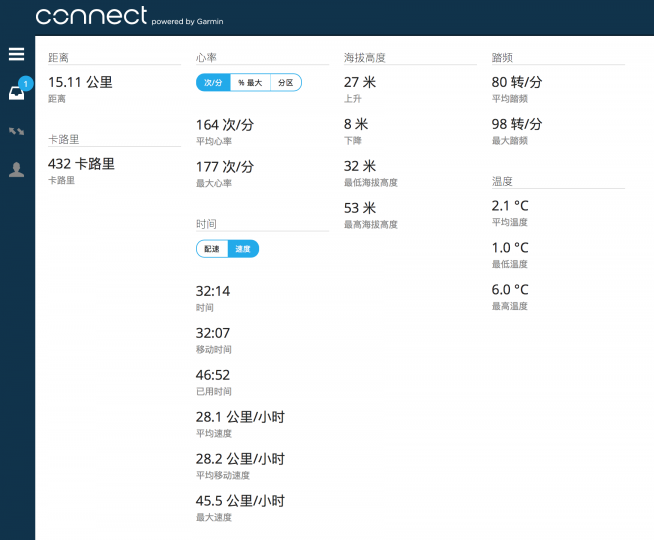Click the 432 卡路里 calorie value
This screenshot has width=654, height=540.
[x=81, y=164]
